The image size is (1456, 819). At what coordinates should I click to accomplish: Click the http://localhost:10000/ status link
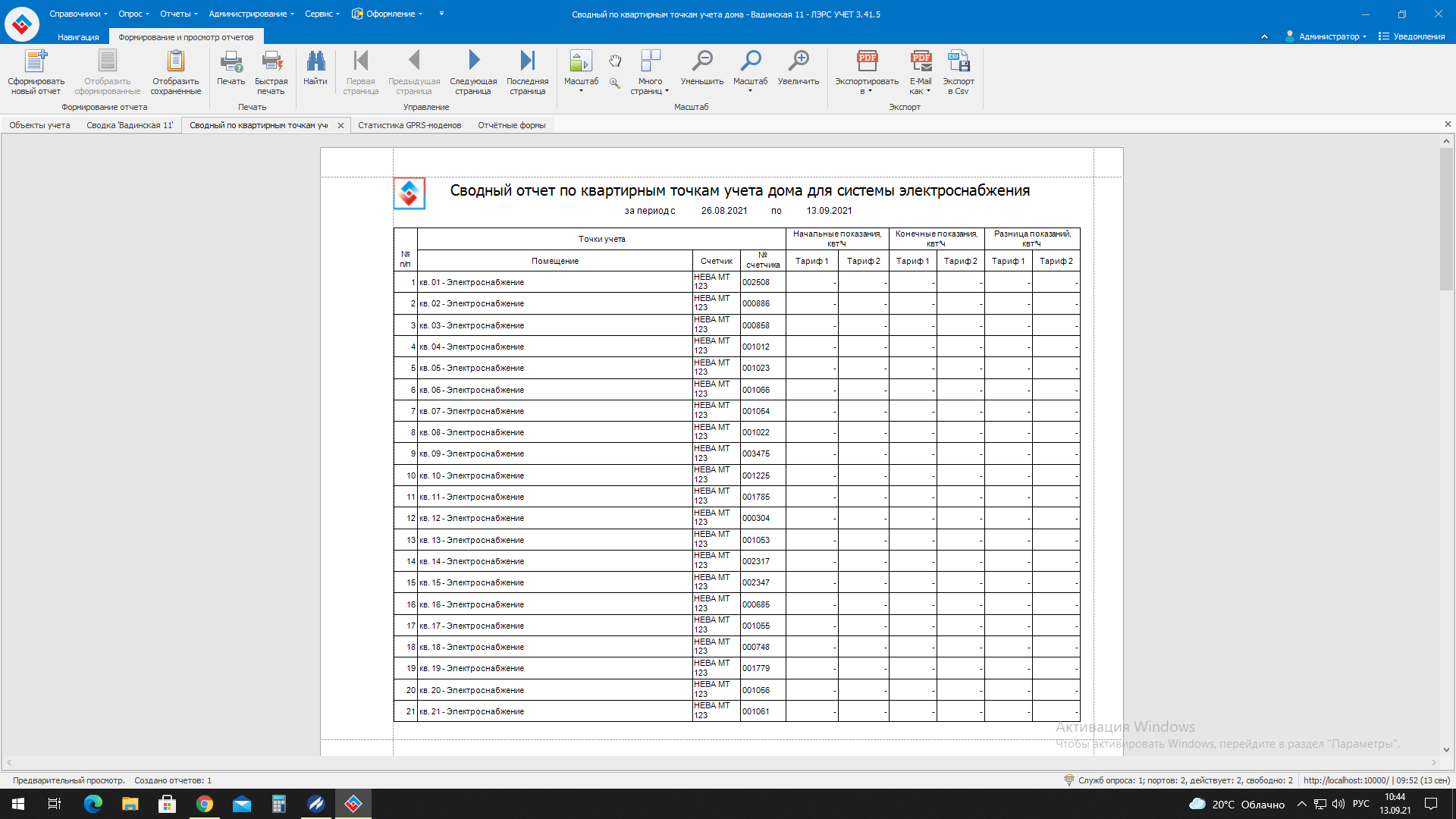[x=1346, y=780]
